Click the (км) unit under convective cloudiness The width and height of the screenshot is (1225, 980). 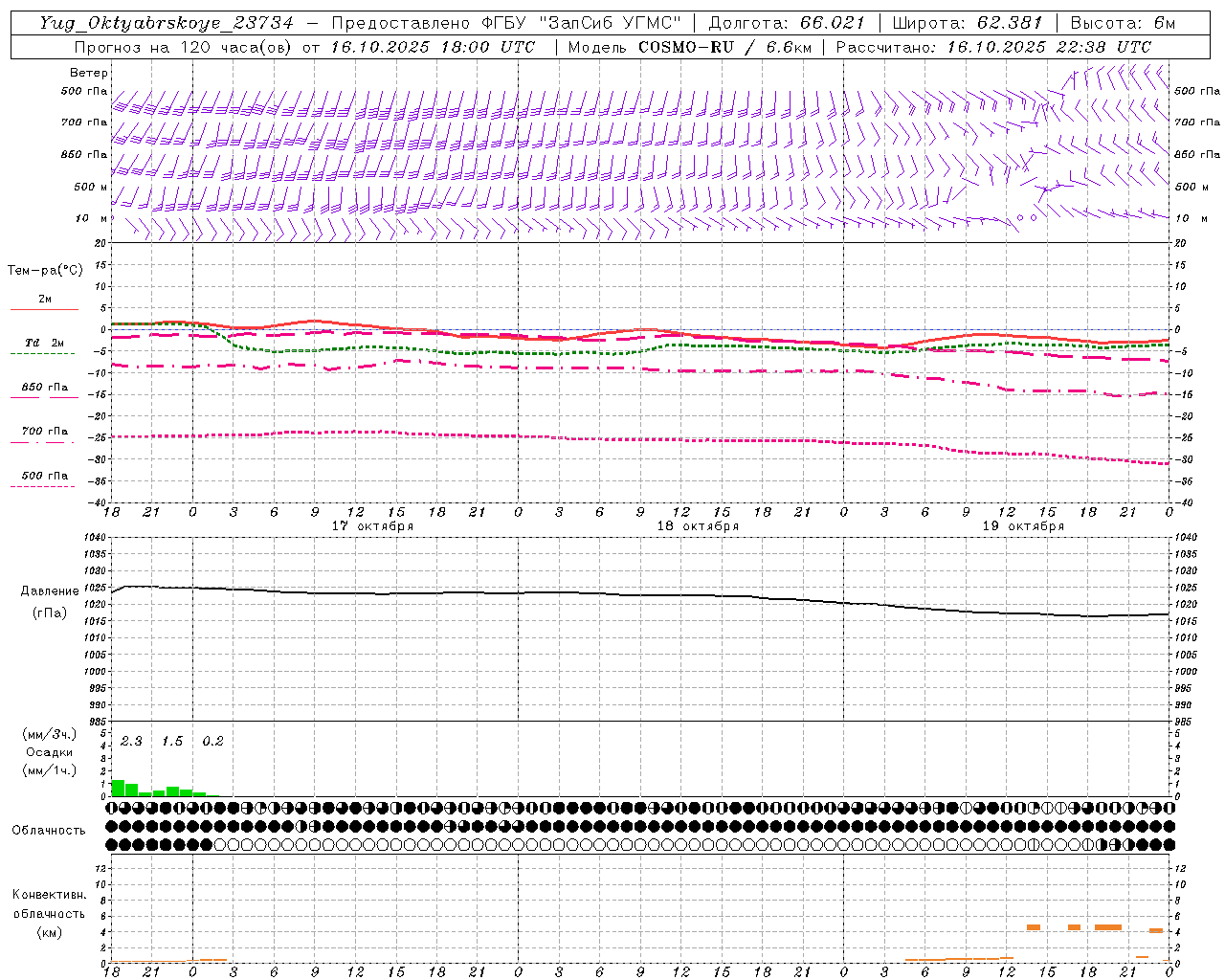pos(49,932)
